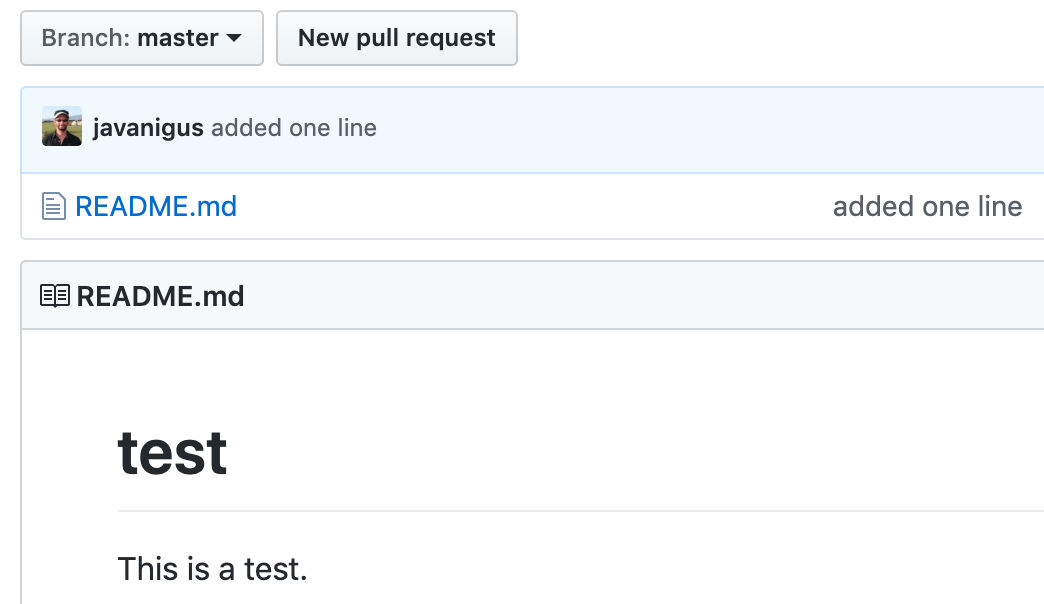
Task: Click the large test heading
Action: click(x=172, y=453)
